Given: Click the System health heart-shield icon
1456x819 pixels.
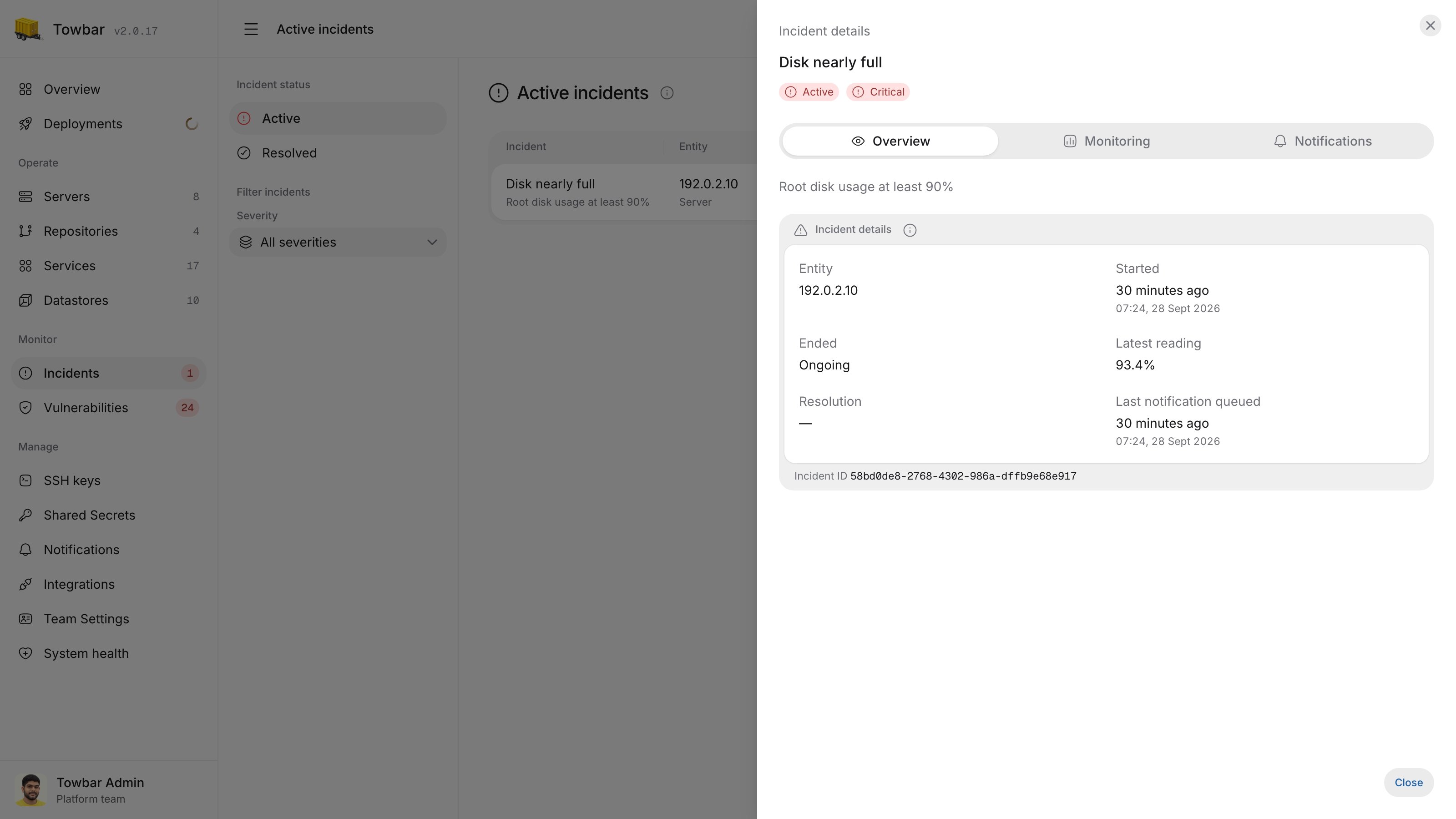Looking at the screenshot, I should pyautogui.click(x=25, y=653).
